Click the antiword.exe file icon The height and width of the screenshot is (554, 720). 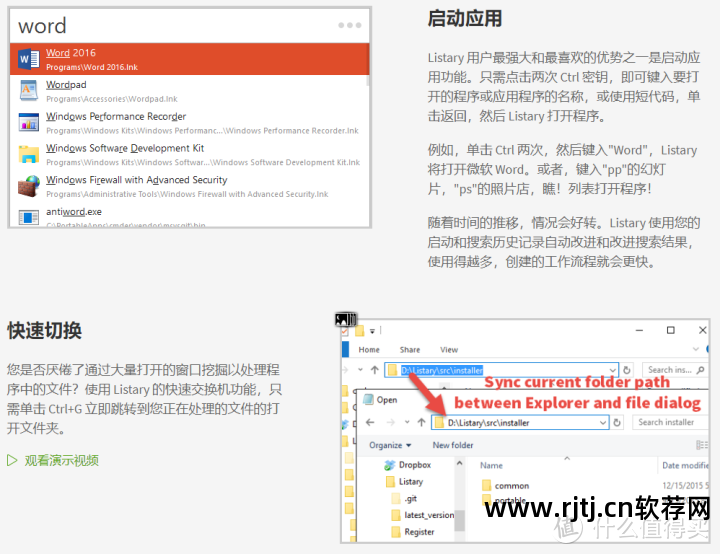[x=28, y=217]
